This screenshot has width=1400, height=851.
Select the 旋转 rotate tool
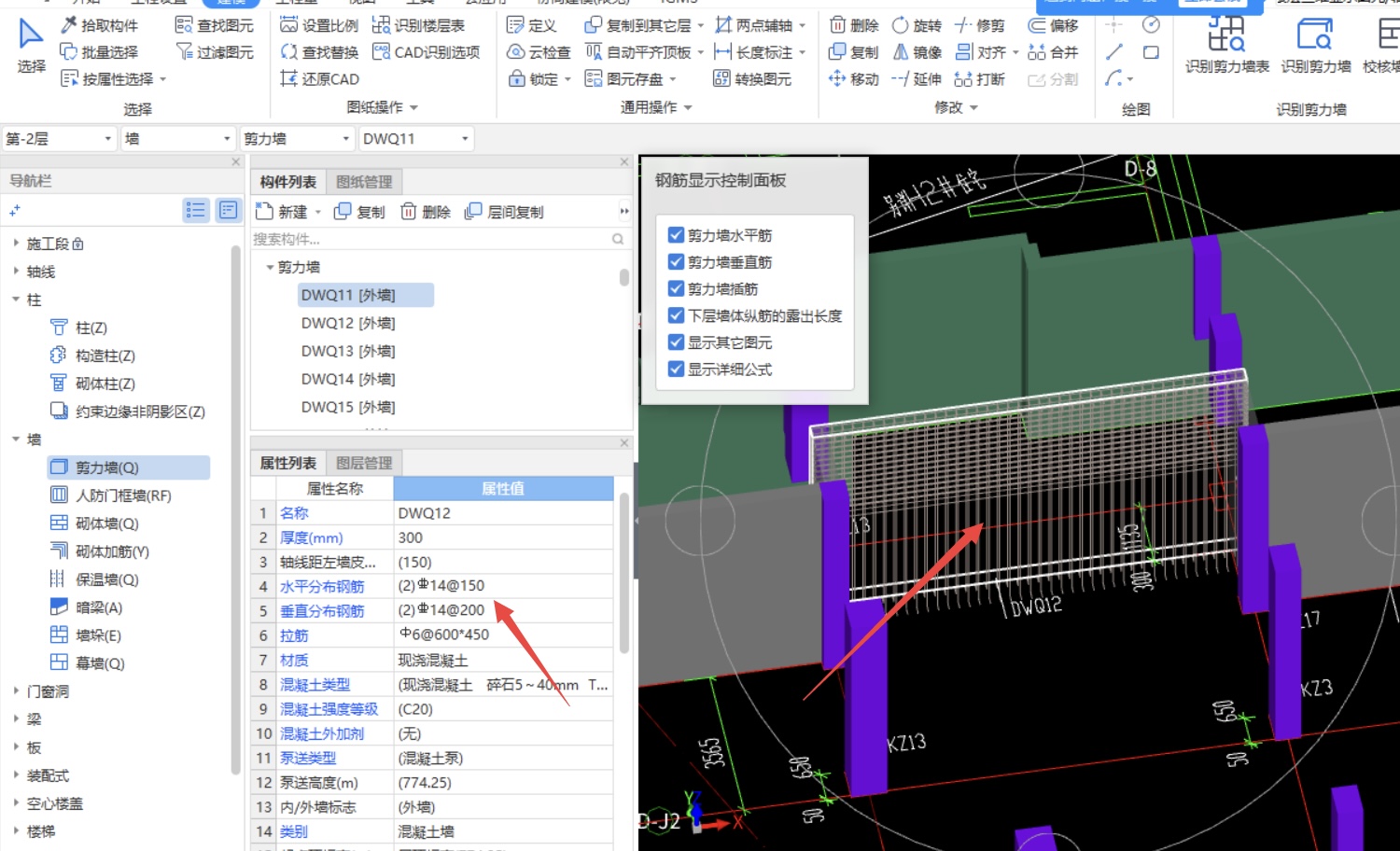917,25
